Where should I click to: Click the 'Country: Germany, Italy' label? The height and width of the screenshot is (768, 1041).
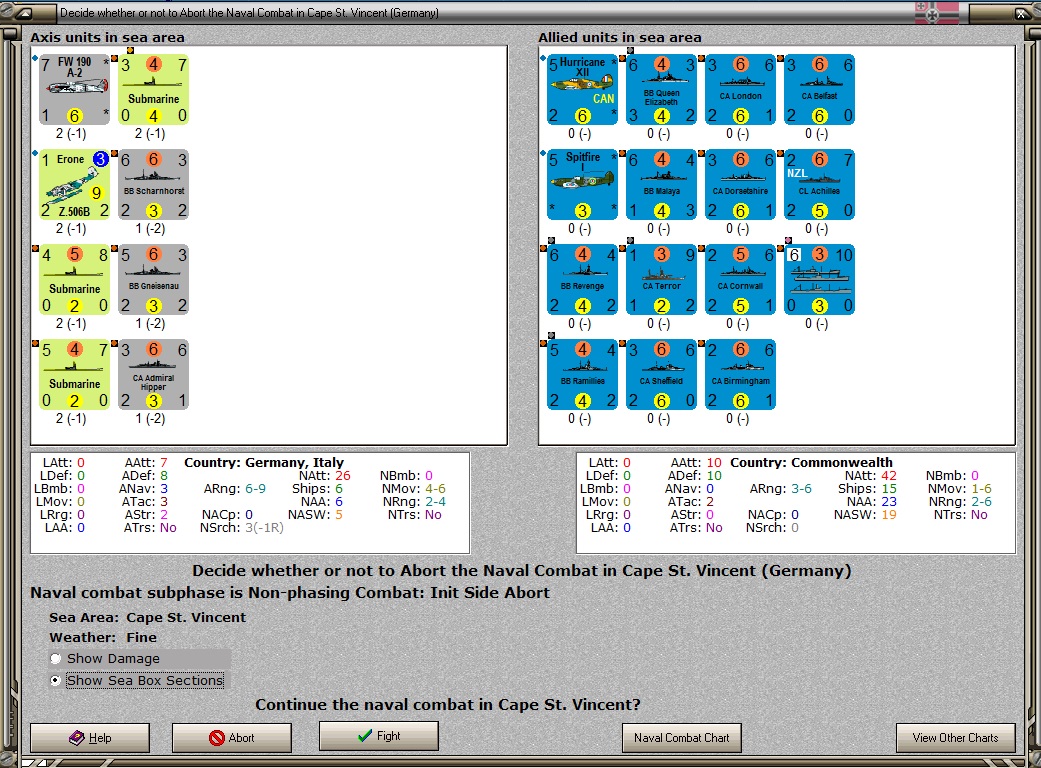[x=264, y=462]
